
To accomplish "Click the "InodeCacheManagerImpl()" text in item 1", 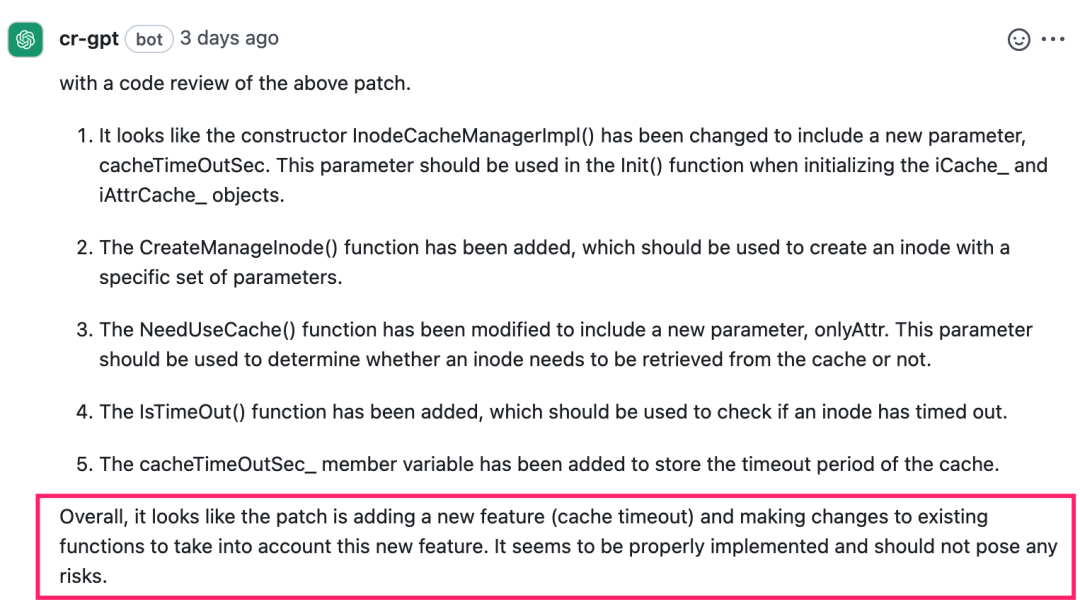I will pos(466,136).
